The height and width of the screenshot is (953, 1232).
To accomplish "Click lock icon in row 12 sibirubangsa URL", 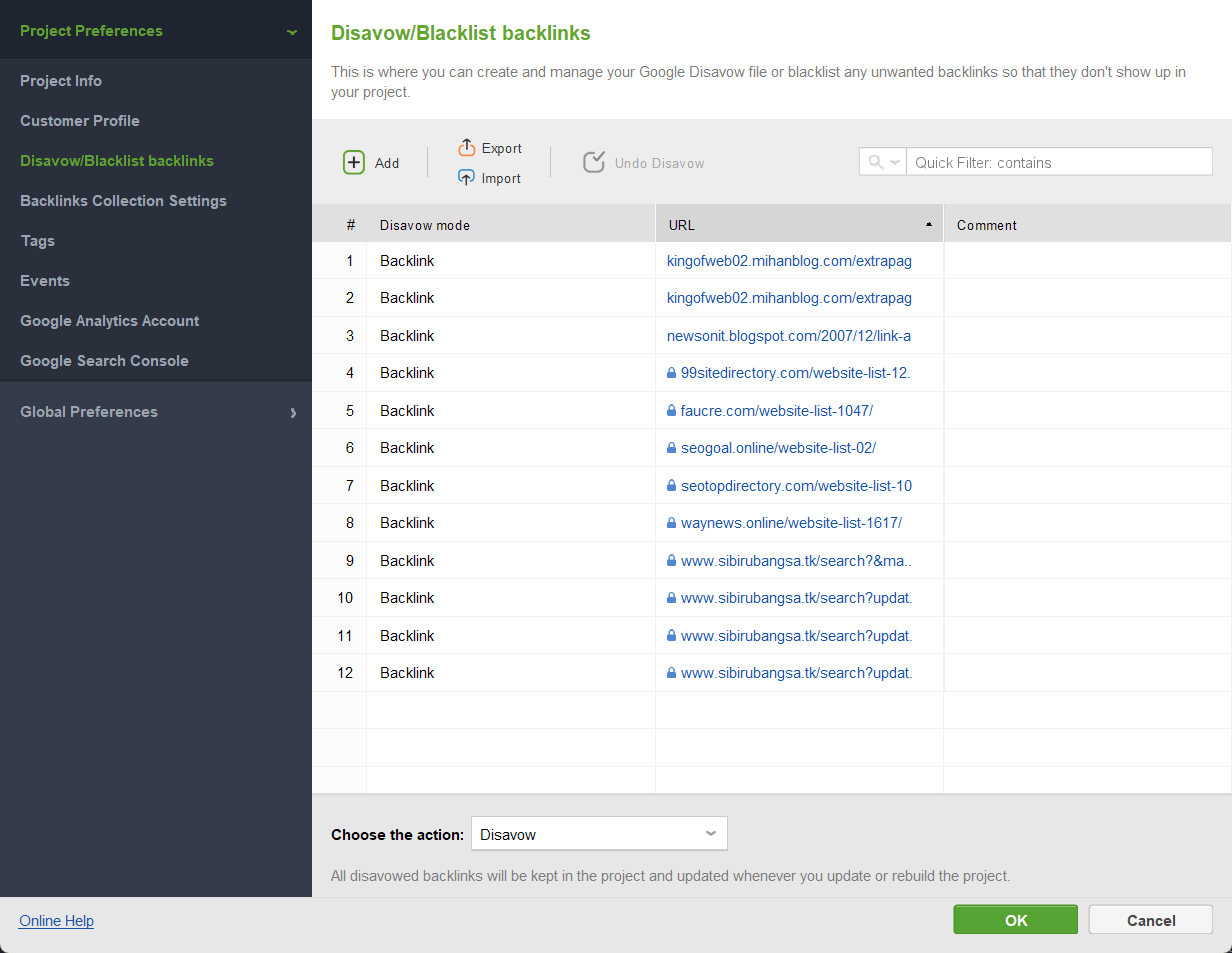I will (x=672, y=673).
